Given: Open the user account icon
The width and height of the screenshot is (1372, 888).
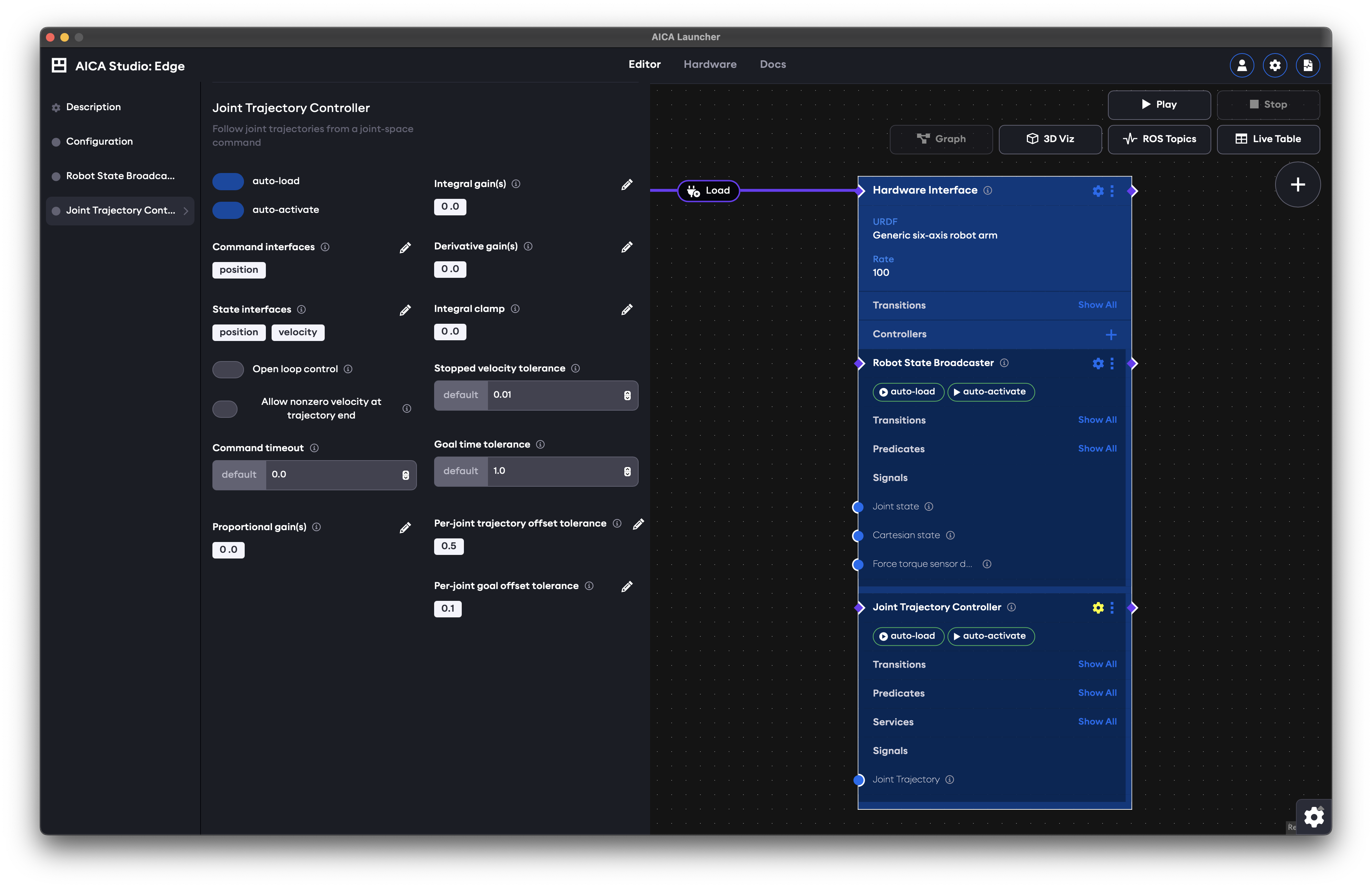Looking at the screenshot, I should (1242, 65).
